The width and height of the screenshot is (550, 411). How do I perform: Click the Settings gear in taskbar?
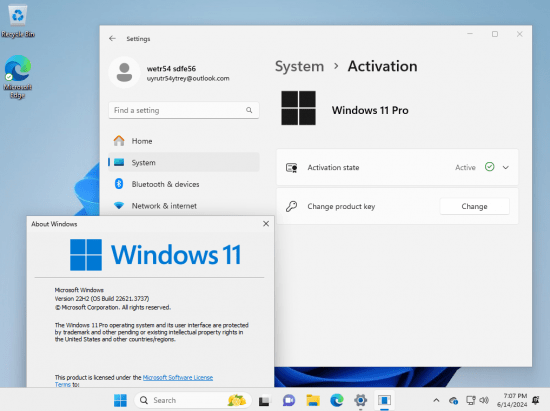pyautogui.click(x=361, y=400)
